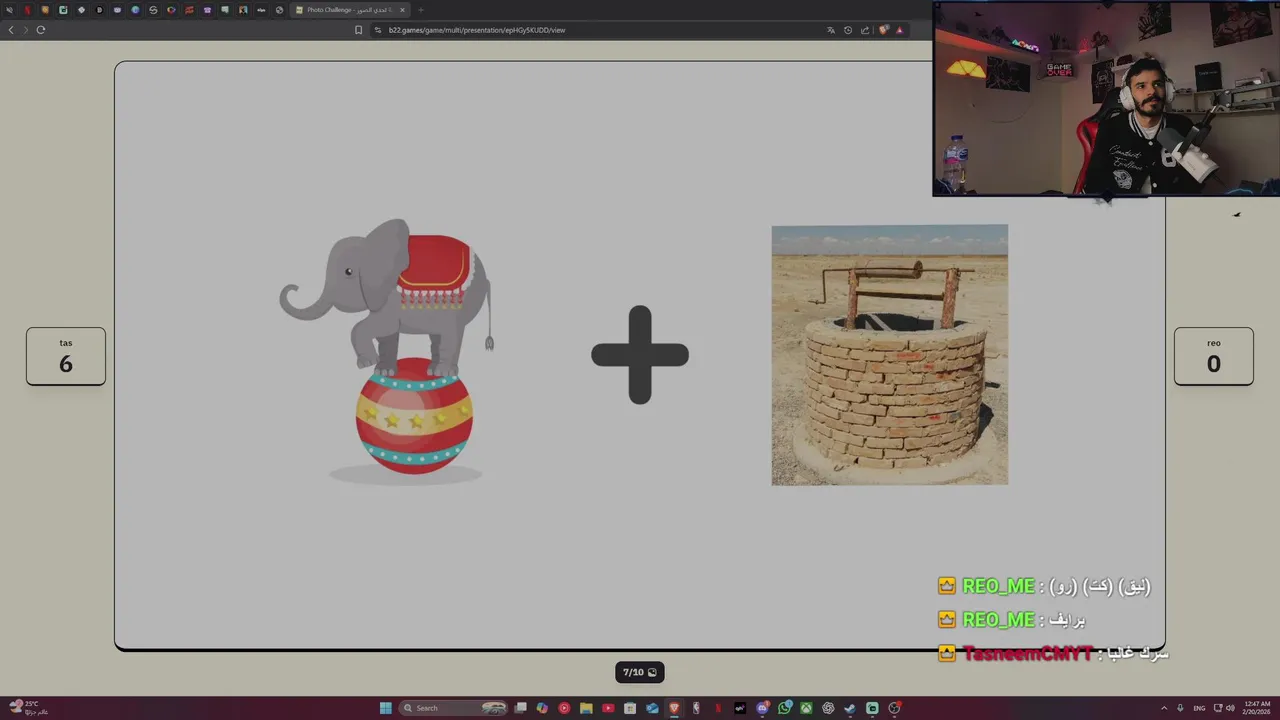Click the REO_ME username in the first chat line
The height and width of the screenshot is (720, 1280).
998,586
